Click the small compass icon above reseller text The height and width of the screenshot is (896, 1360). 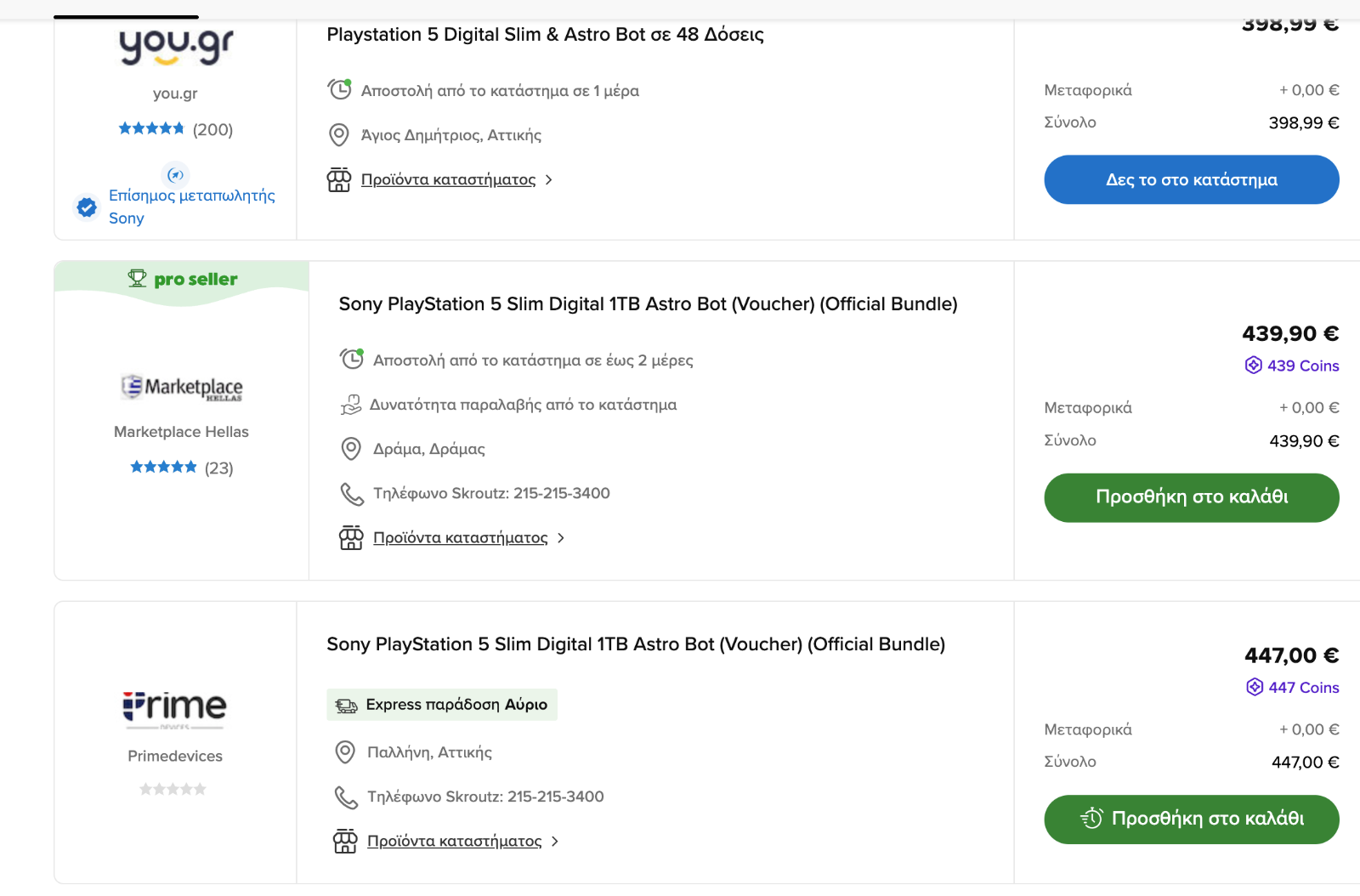175,174
